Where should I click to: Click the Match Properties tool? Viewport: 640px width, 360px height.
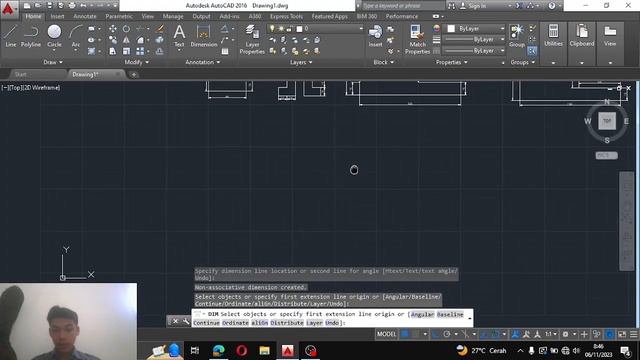click(x=417, y=40)
